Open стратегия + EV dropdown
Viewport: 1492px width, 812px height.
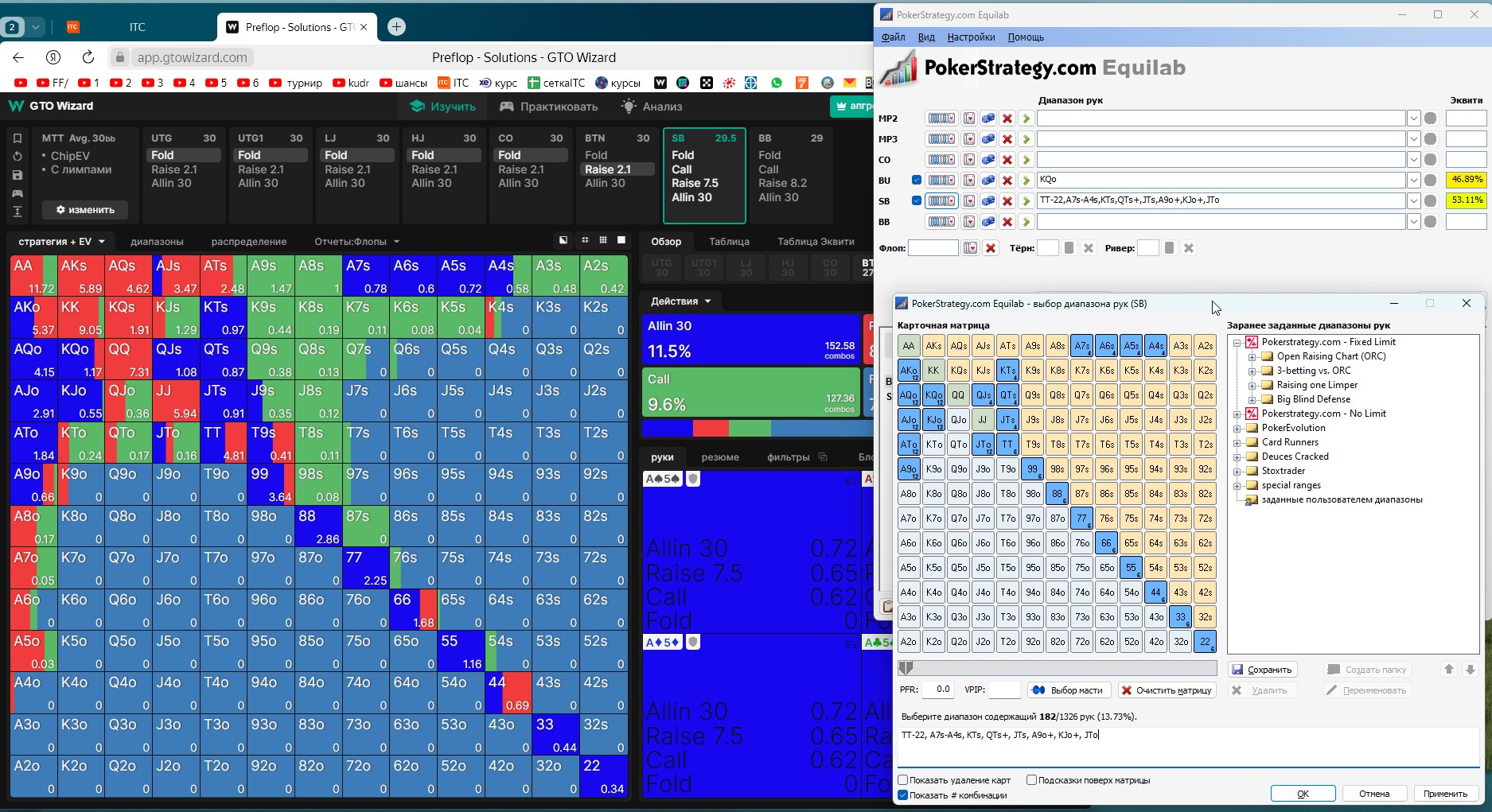pos(61,242)
